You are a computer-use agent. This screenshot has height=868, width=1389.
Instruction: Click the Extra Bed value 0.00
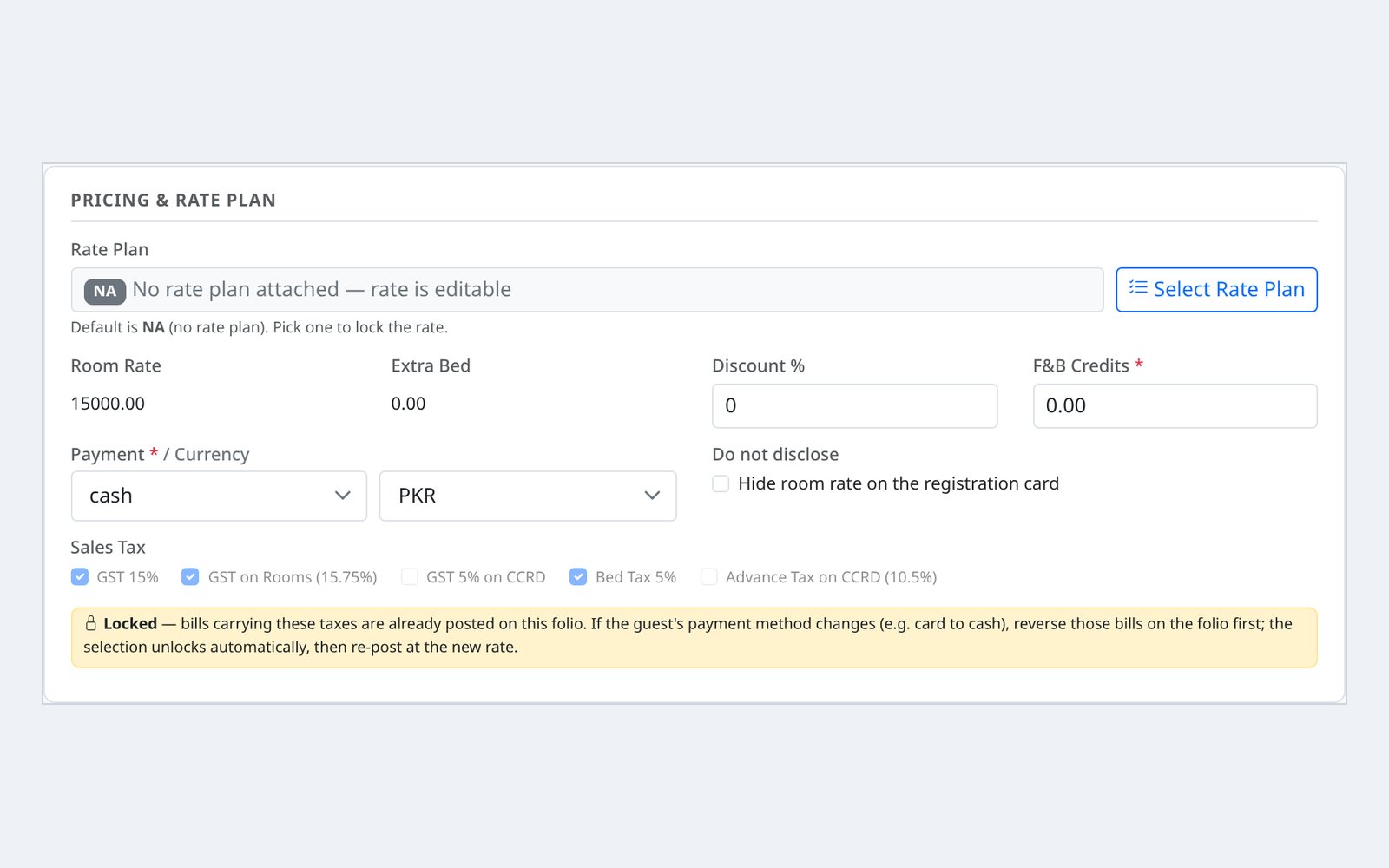point(408,404)
